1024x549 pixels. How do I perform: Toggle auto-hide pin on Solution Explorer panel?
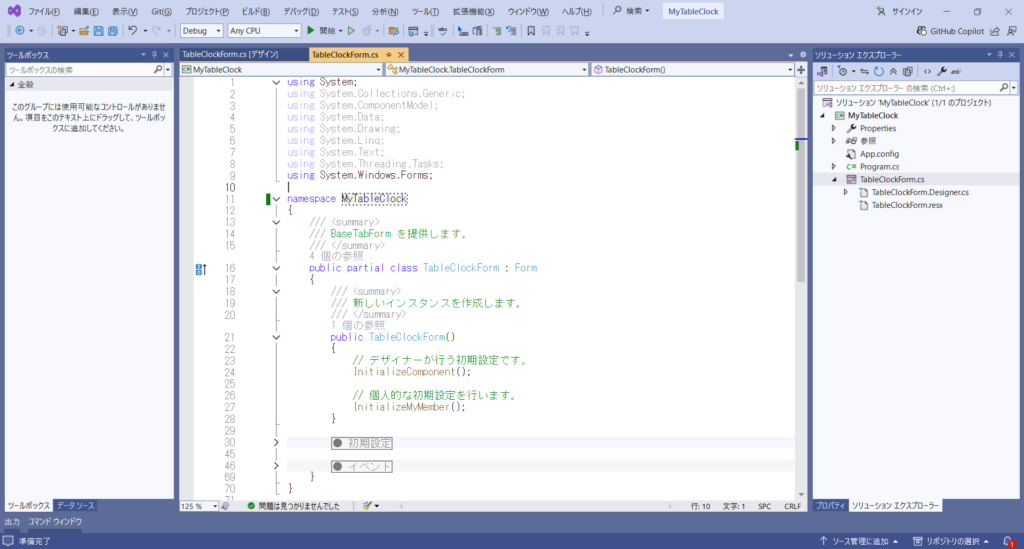pyautogui.click(x=1000, y=55)
